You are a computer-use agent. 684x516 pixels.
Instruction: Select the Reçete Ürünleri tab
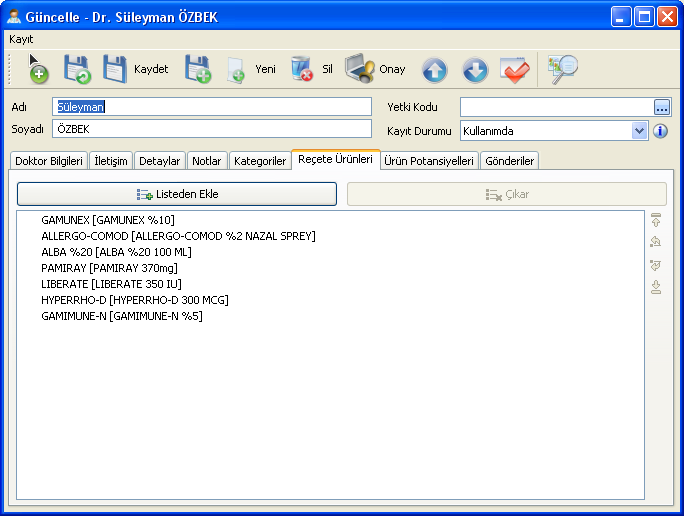click(335, 160)
